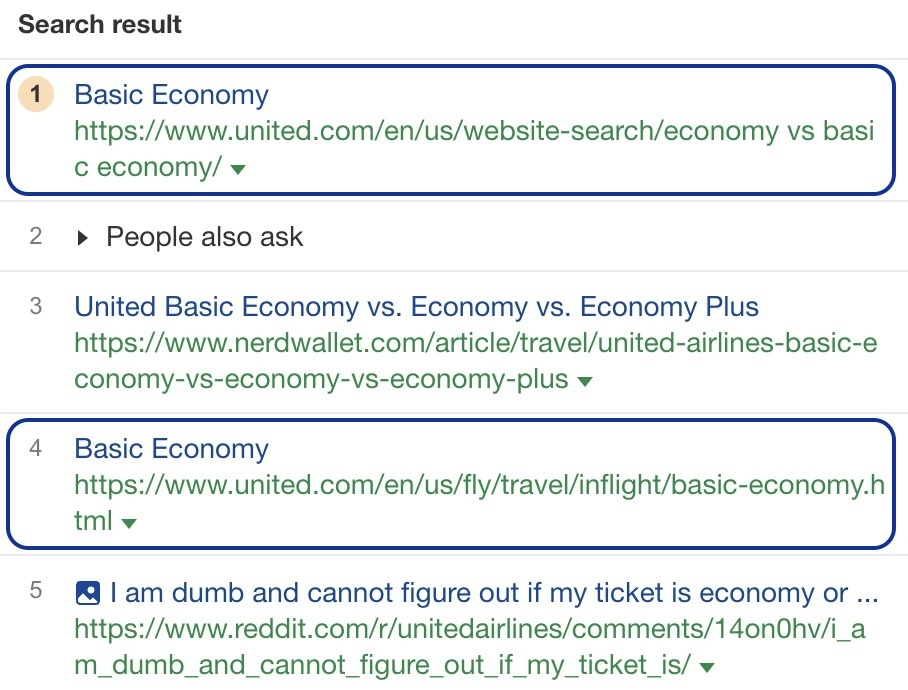Screen dimensions: 908x690
Task: Click the orange position 1 badge
Action: pos(36,95)
